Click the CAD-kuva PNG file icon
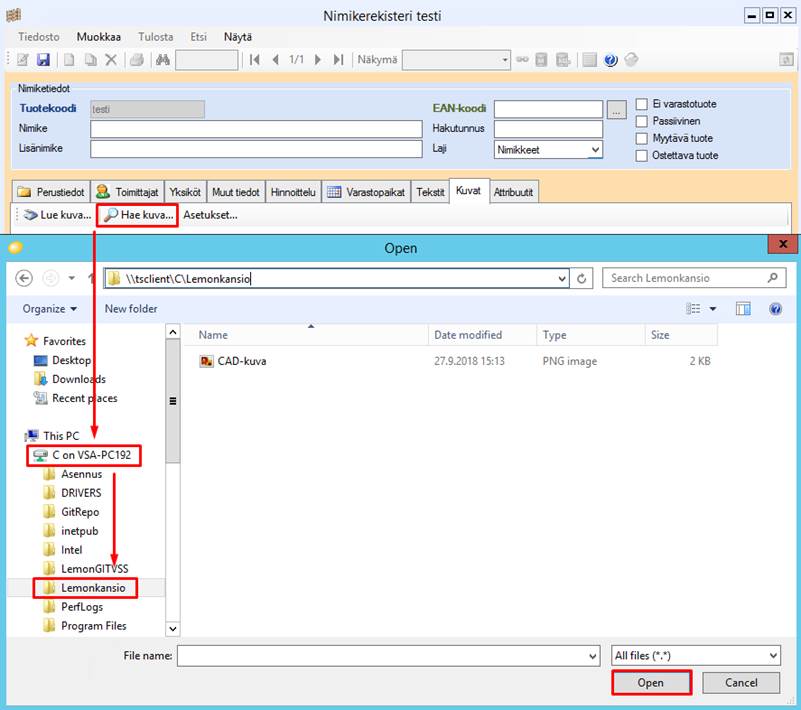The width and height of the screenshot is (801, 710). (x=206, y=361)
